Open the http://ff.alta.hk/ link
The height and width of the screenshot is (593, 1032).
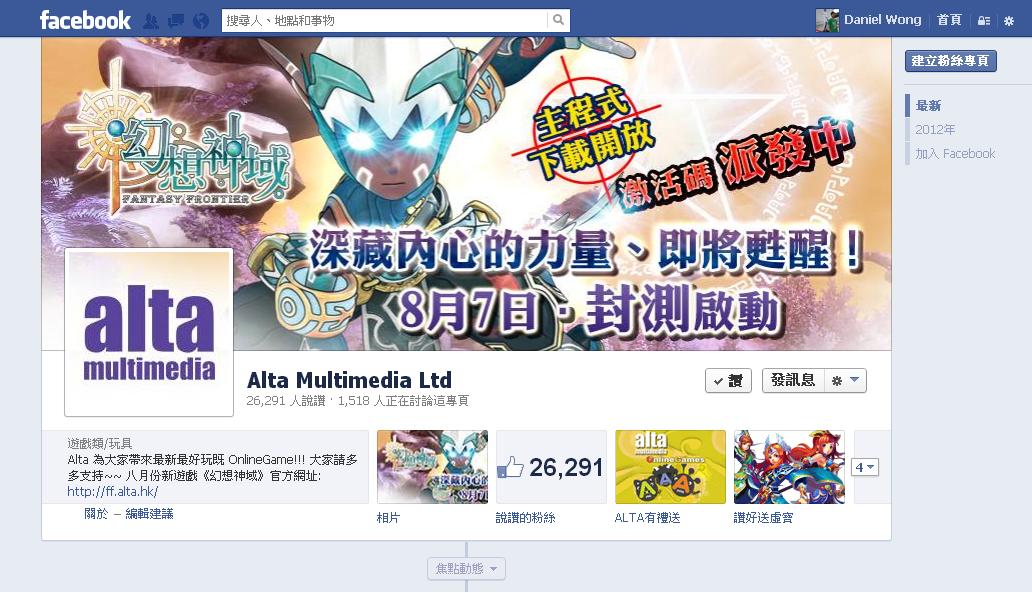[113, 492]
